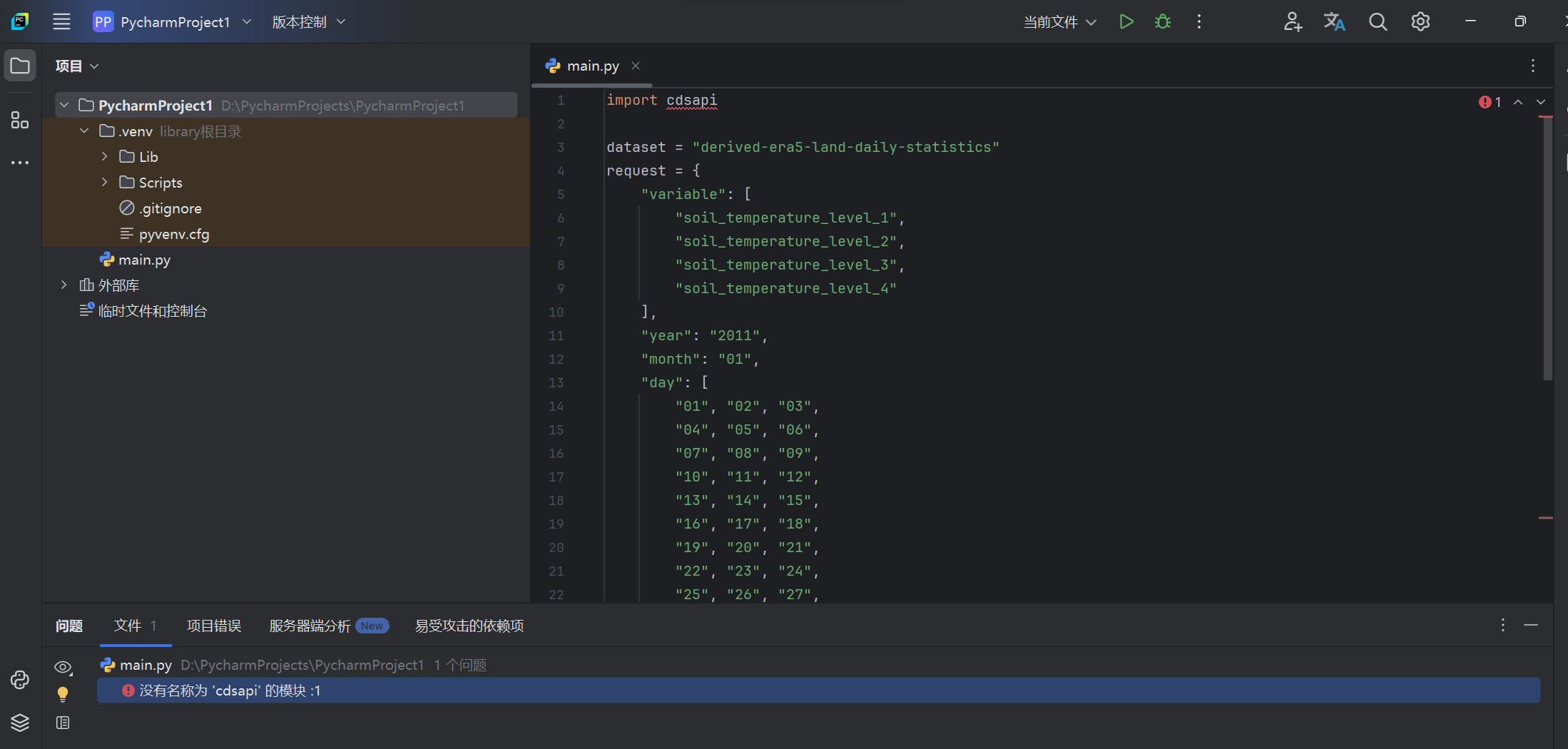The image size is (1568, 749).
Task: Select the 问题 panel title
Action: [69, 626]
